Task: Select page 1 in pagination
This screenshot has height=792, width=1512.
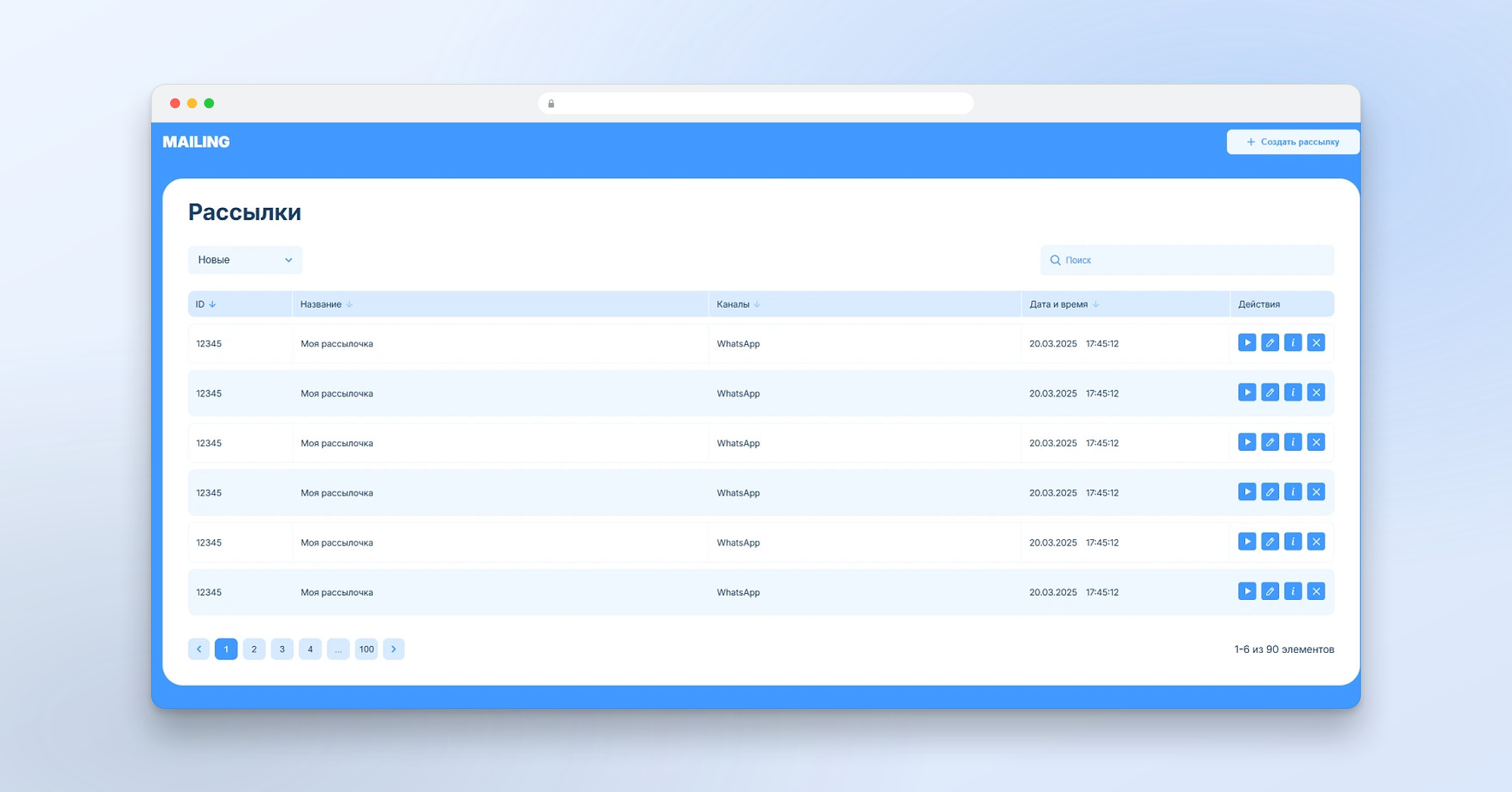Action: [x=226, y=649]
